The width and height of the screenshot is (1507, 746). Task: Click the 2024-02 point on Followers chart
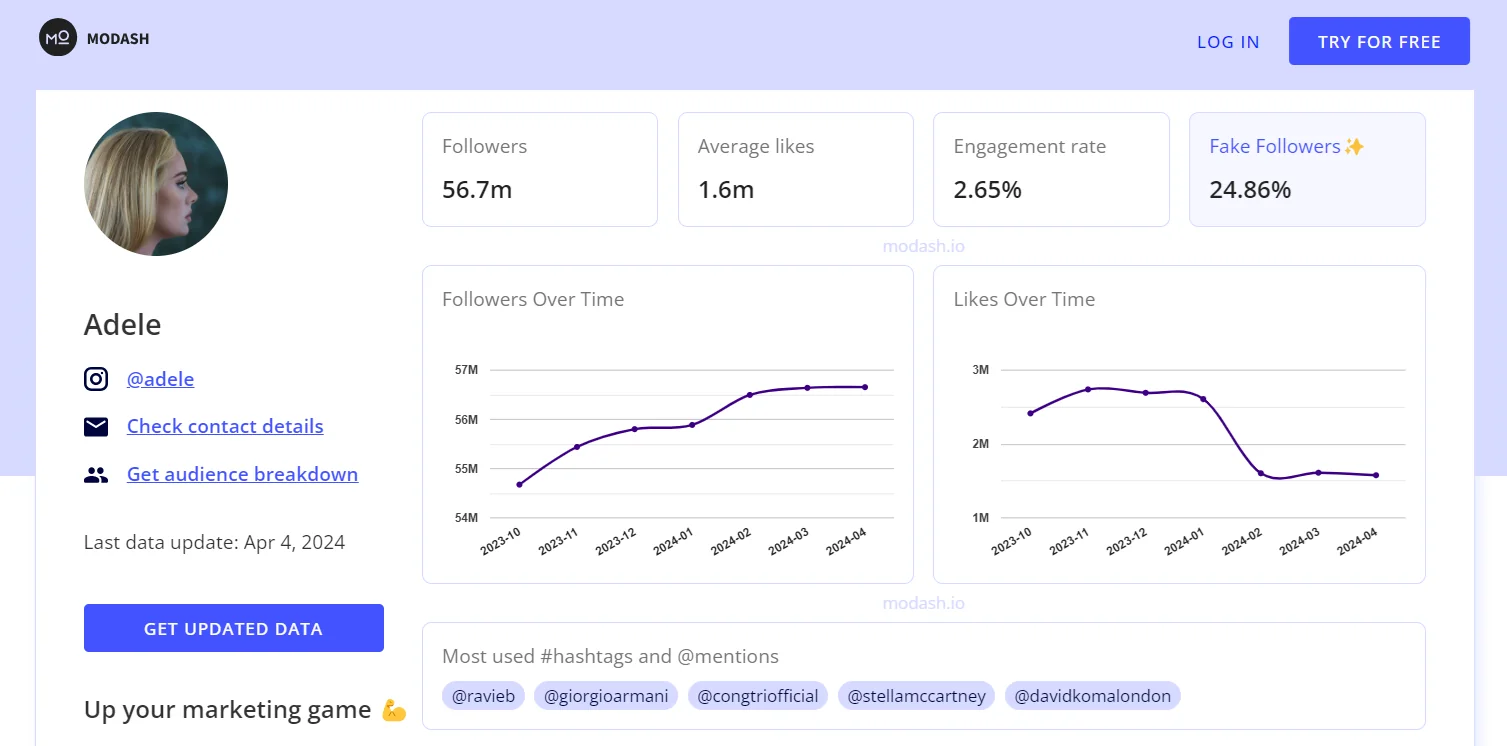click(750, 395)
